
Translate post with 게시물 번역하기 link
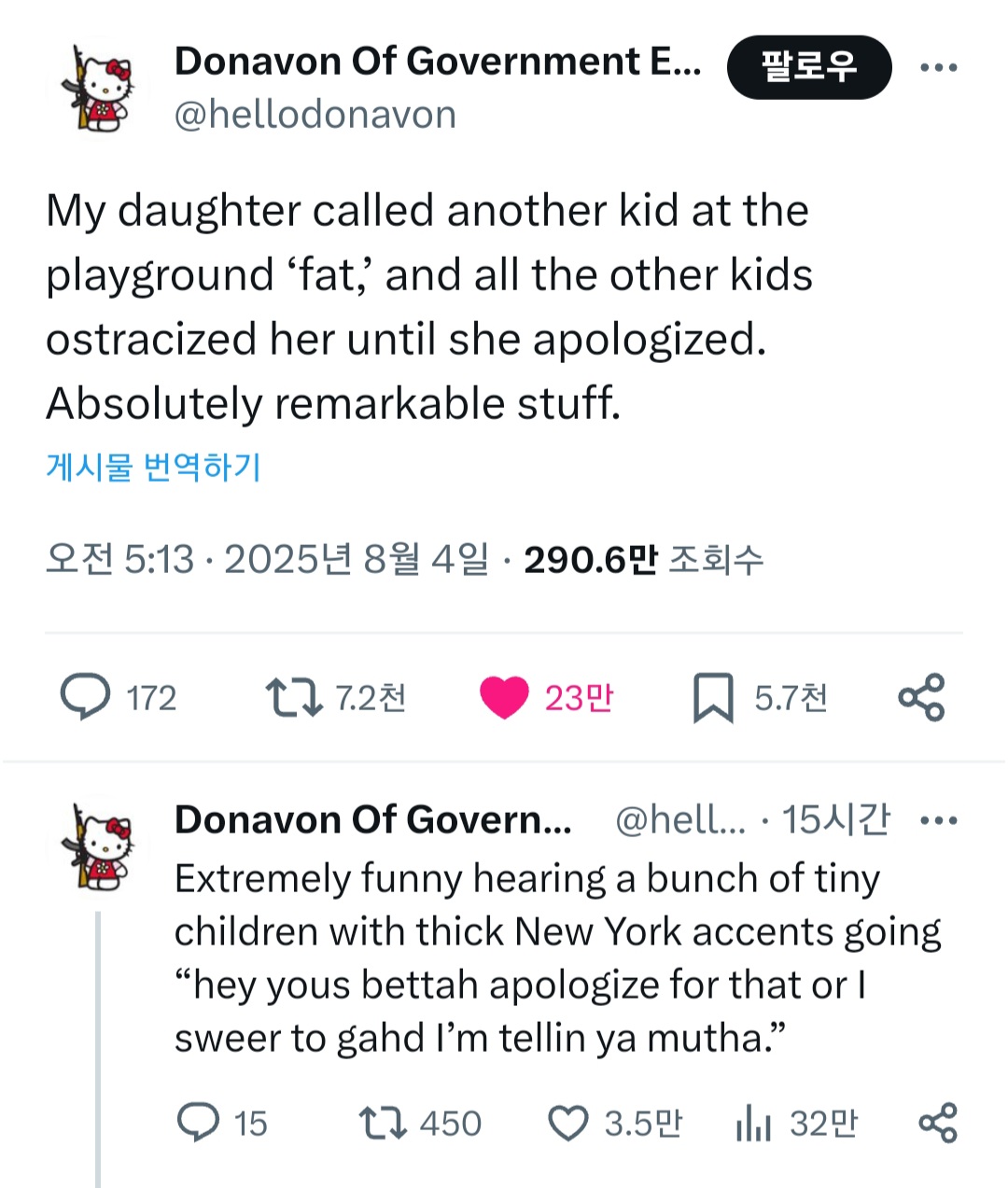point(153,466)
